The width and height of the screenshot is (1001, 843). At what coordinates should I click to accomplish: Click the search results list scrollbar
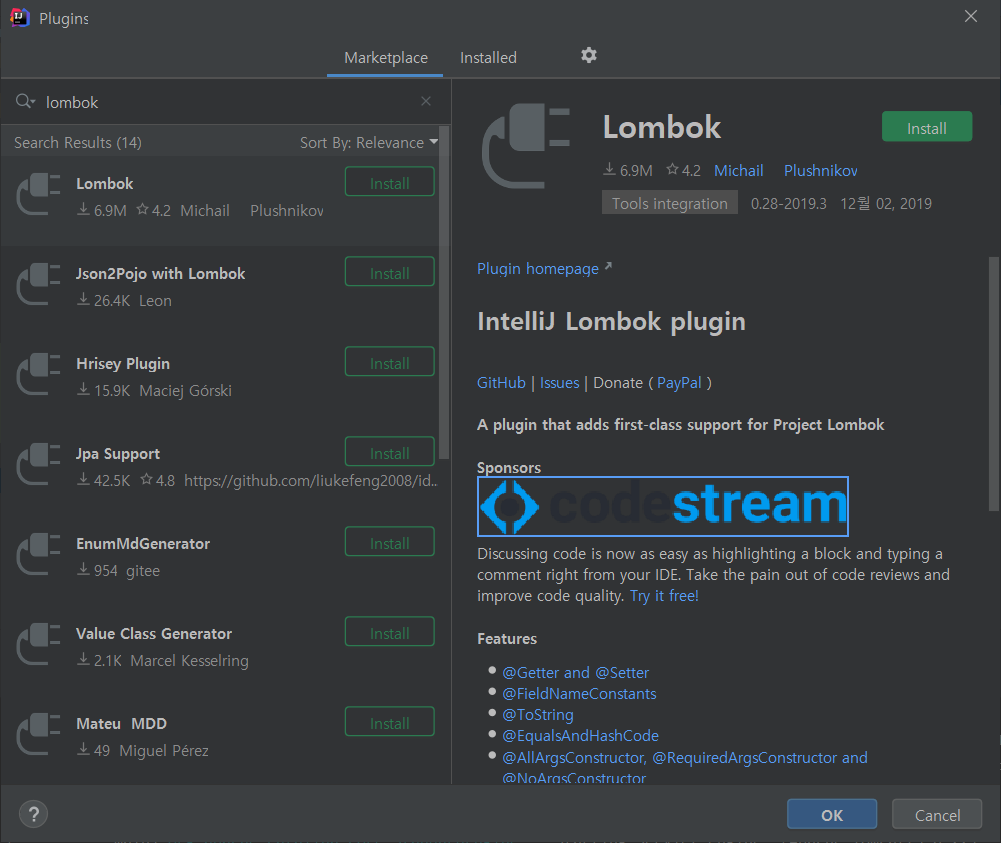point(444,292)
